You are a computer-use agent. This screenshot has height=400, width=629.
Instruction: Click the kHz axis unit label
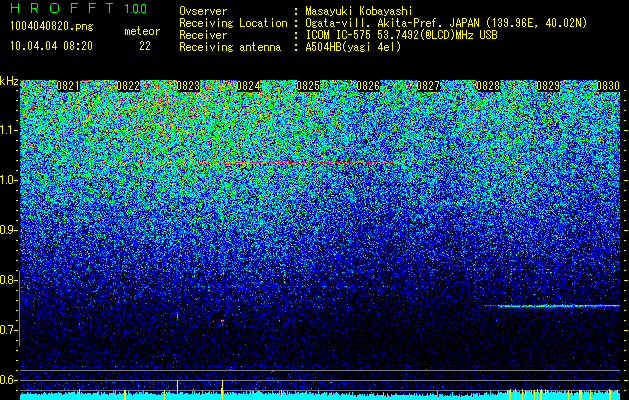[x=9, y=81]
